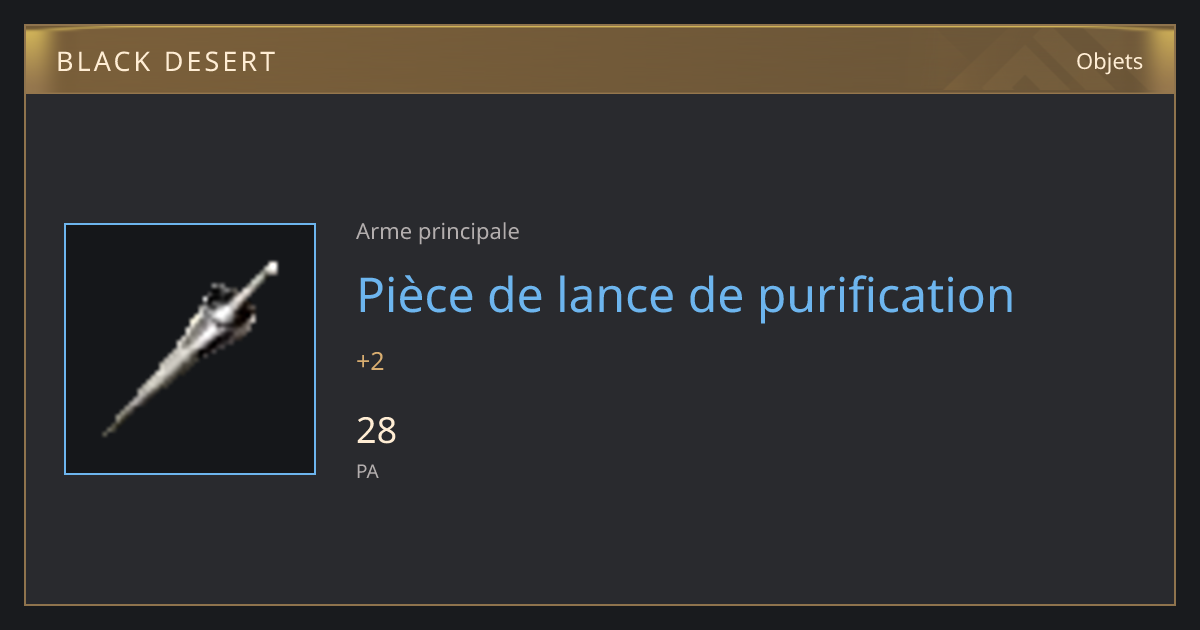The image size is (1200, 630).
Task: Click the white pommel of the lance
Action: (271, 268)
